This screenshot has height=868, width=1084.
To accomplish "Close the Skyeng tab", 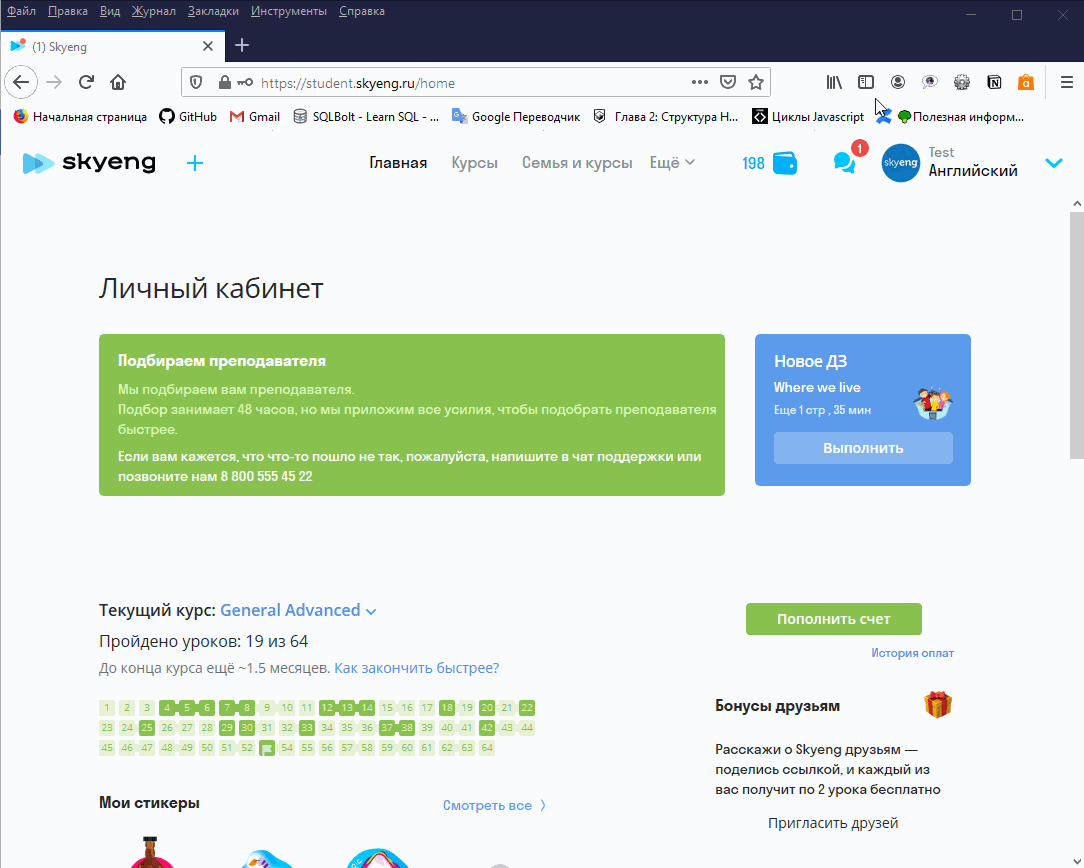I will 207,46.
